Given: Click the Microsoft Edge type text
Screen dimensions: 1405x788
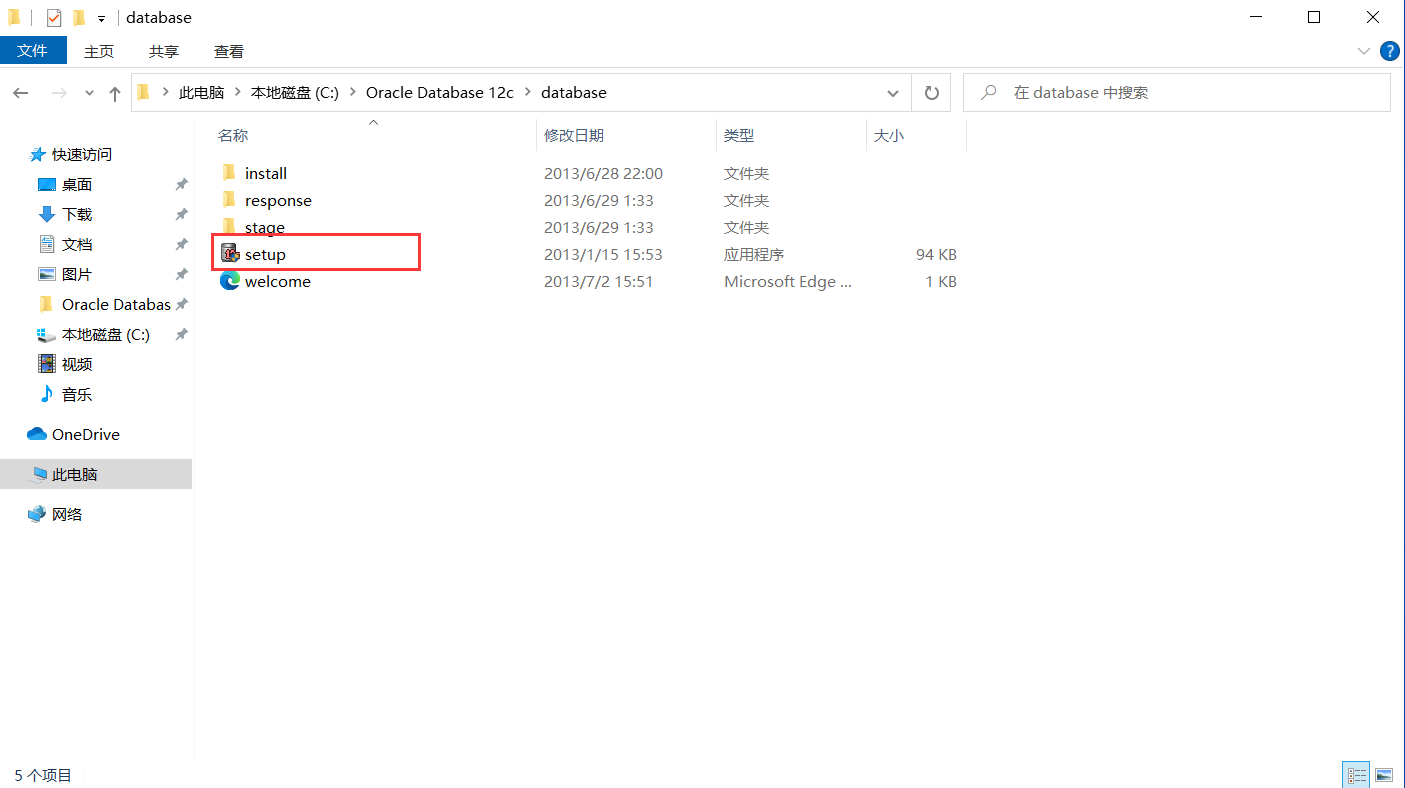Looking at the screenshot, I should [x=788, y=281].
